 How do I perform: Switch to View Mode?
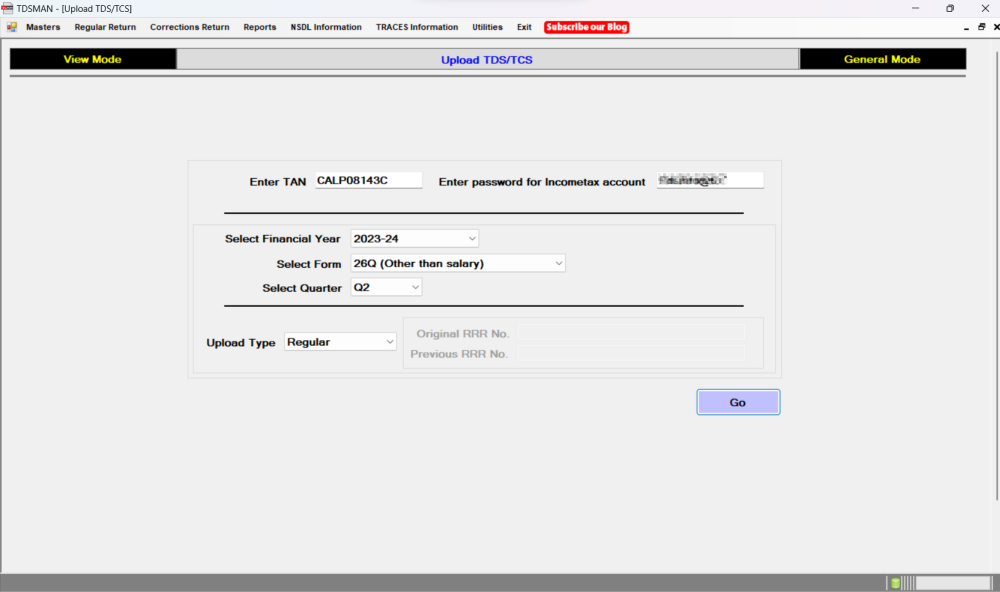[92, 59]
